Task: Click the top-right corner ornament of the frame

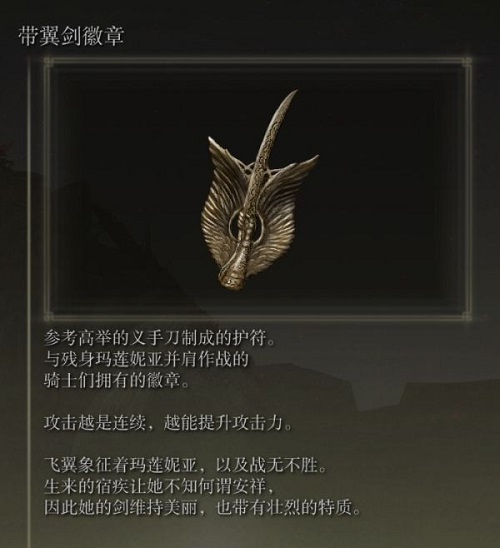Action: 466,63
